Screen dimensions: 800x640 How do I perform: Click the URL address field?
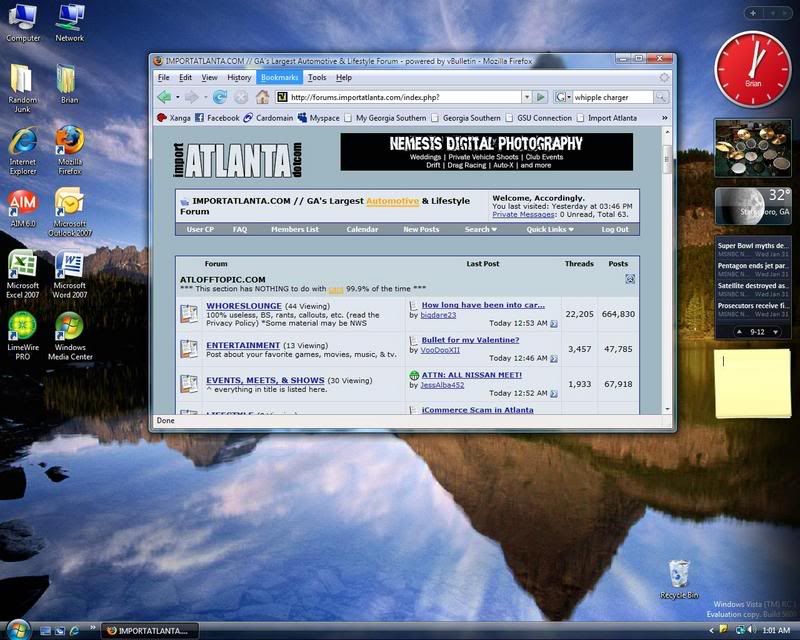(399, 97)
